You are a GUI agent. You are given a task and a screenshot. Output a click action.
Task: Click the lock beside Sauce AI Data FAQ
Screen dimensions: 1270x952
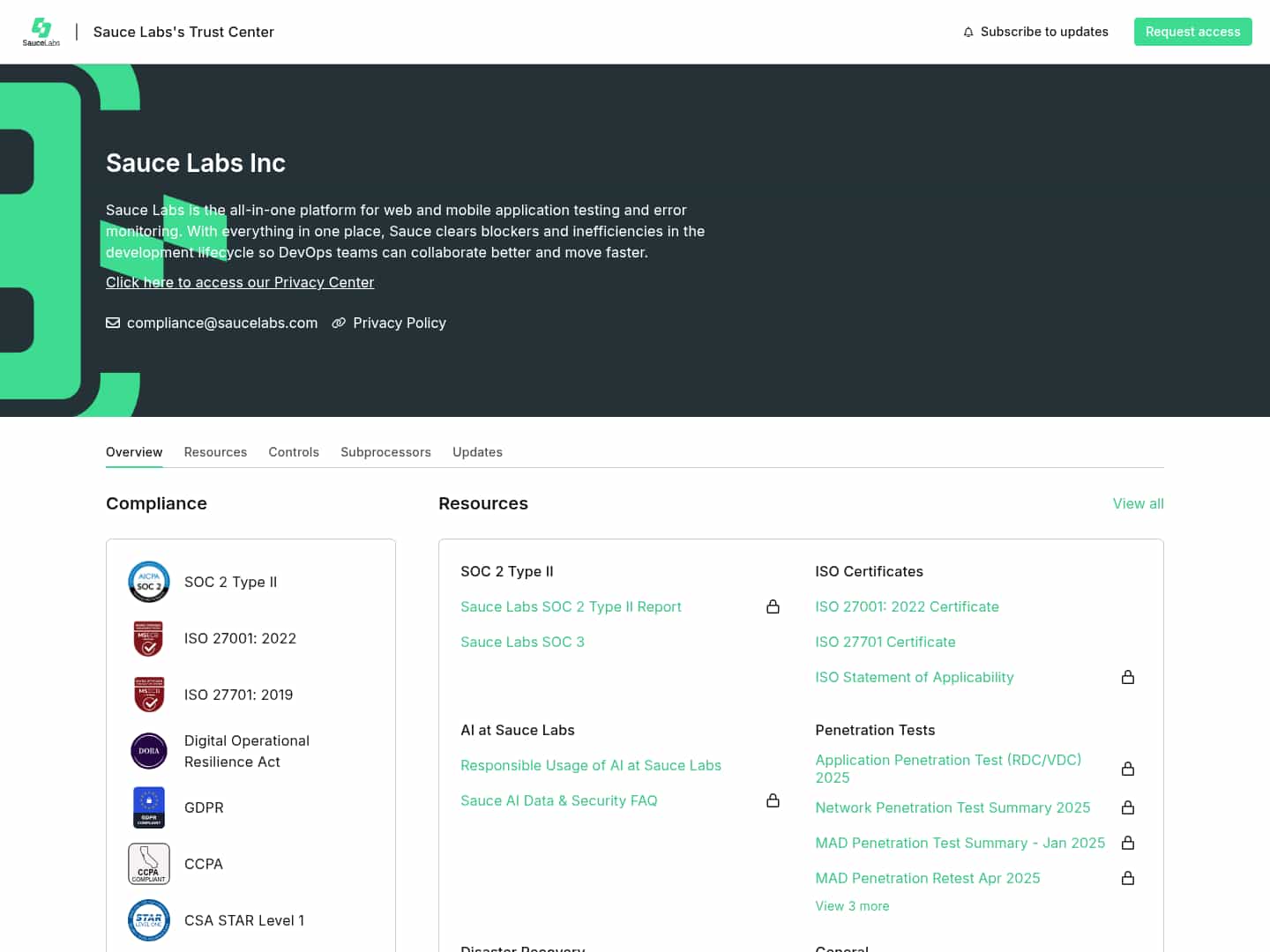coord(773,800)
